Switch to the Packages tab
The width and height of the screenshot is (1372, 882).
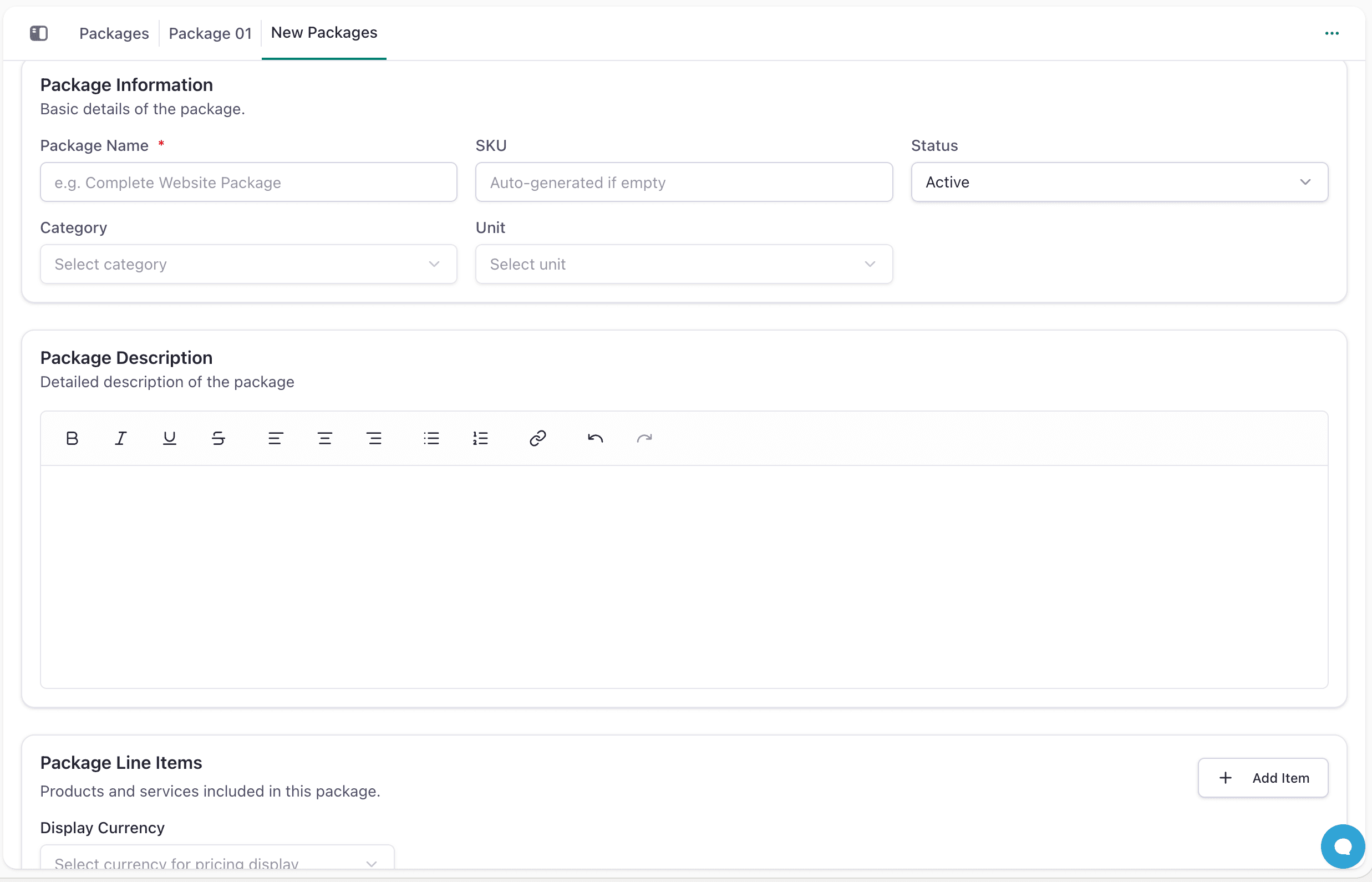(x=114, y=33)
